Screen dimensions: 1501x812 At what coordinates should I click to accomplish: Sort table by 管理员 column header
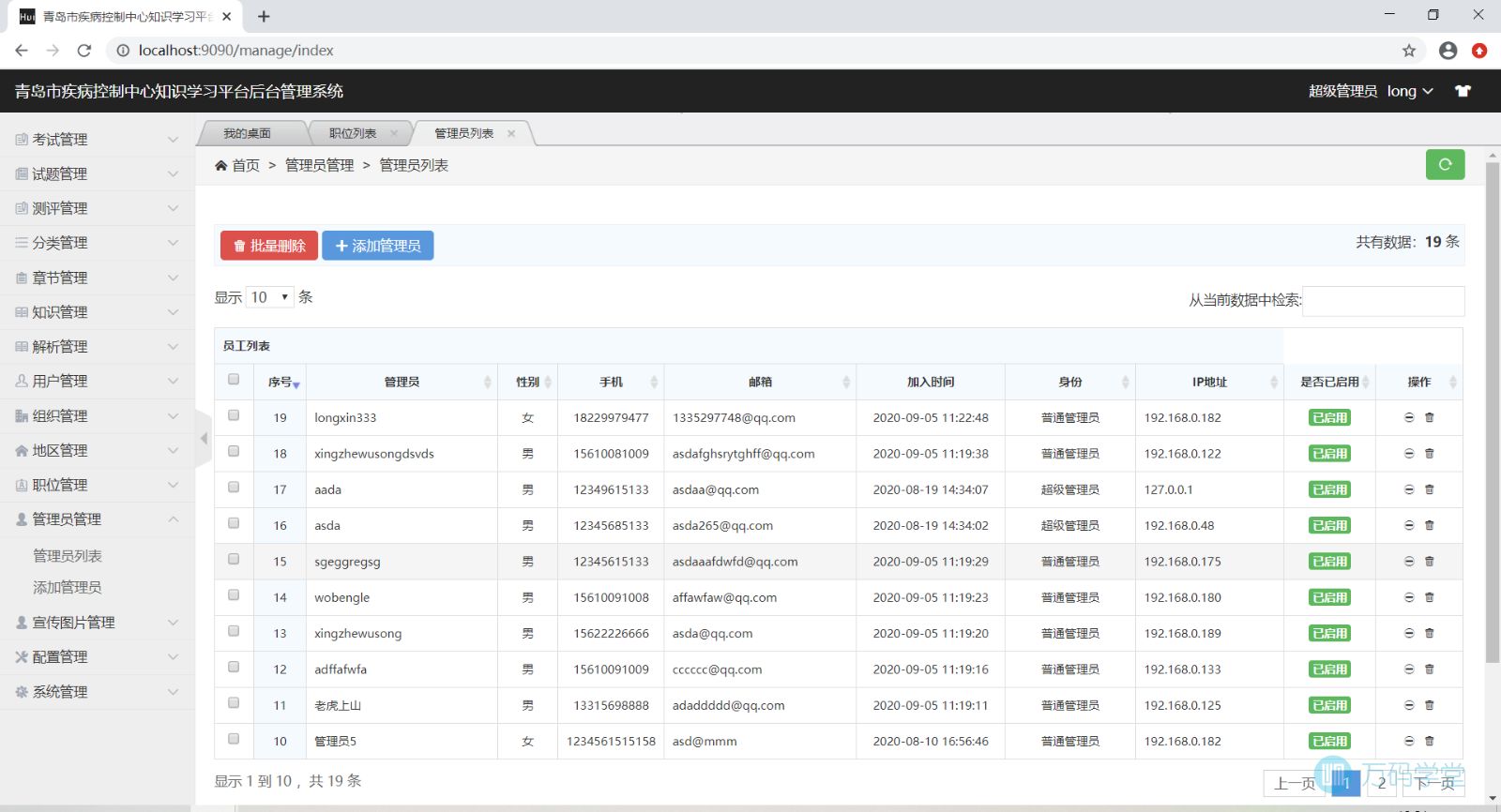click(402, 382)
